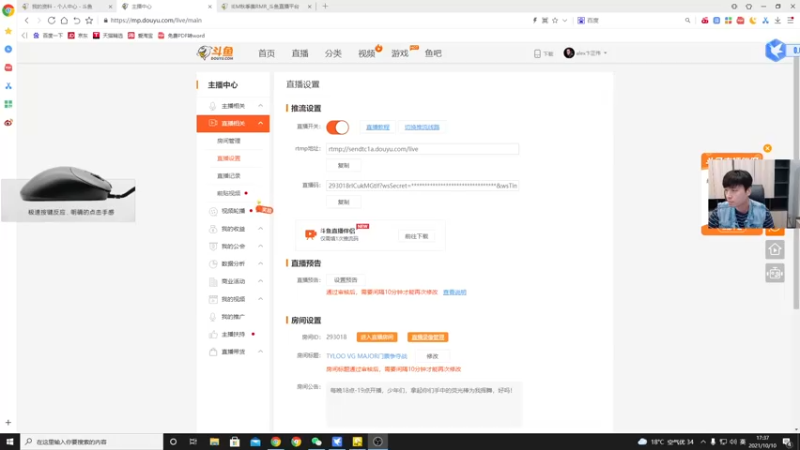Close the floating video popup
Screen dimensions: 800x450
pos(767,148)
